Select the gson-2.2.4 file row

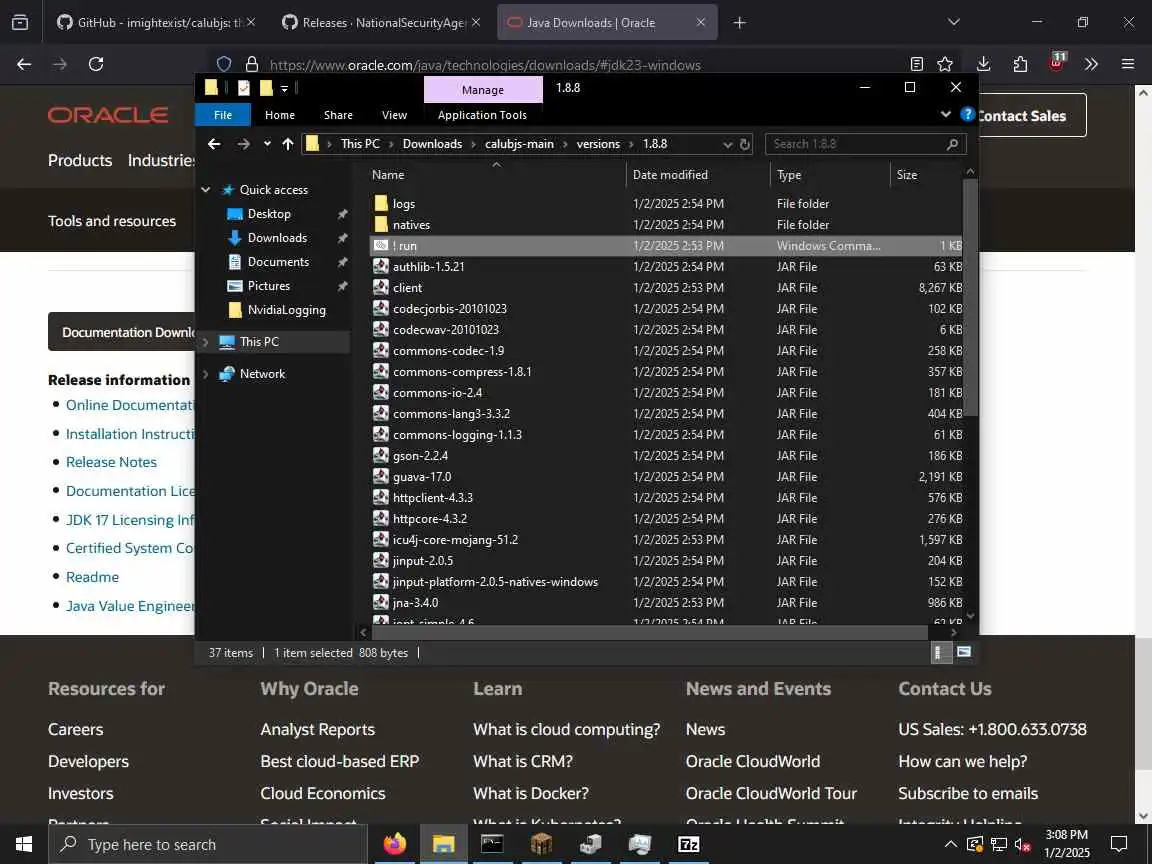(x=666, y=456)
